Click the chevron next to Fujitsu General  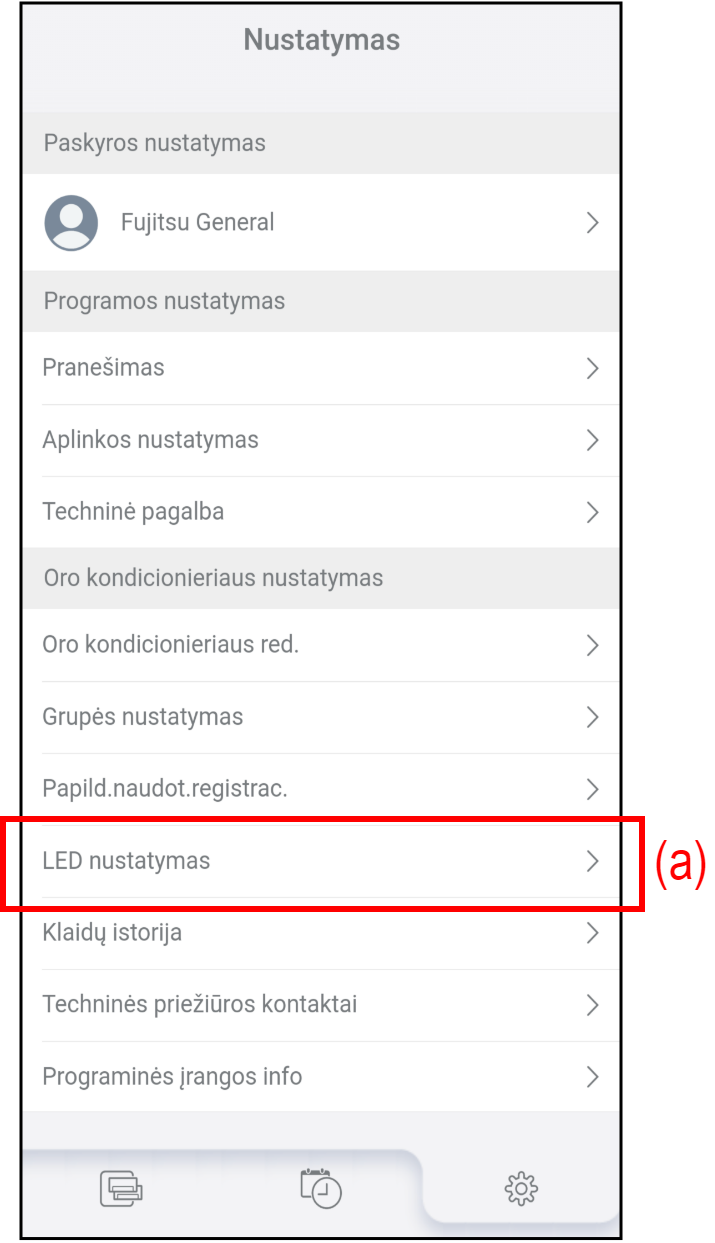(592, 222)
